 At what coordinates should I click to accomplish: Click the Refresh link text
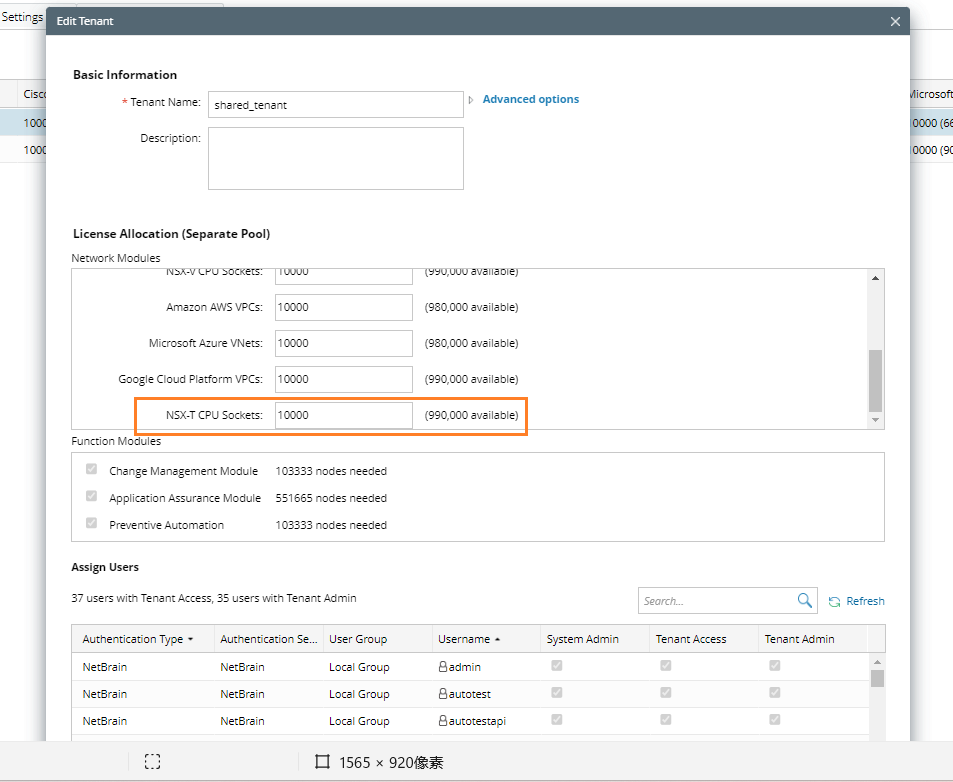pyautogui.click(x=863, y=600)
